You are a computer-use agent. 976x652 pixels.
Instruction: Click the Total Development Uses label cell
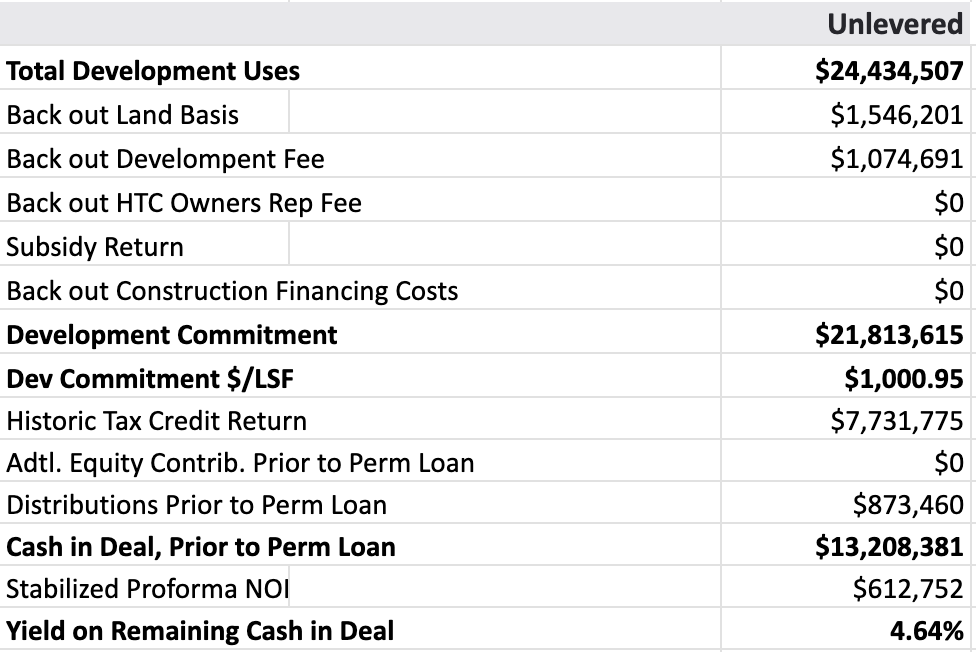[x=153, y=71]
